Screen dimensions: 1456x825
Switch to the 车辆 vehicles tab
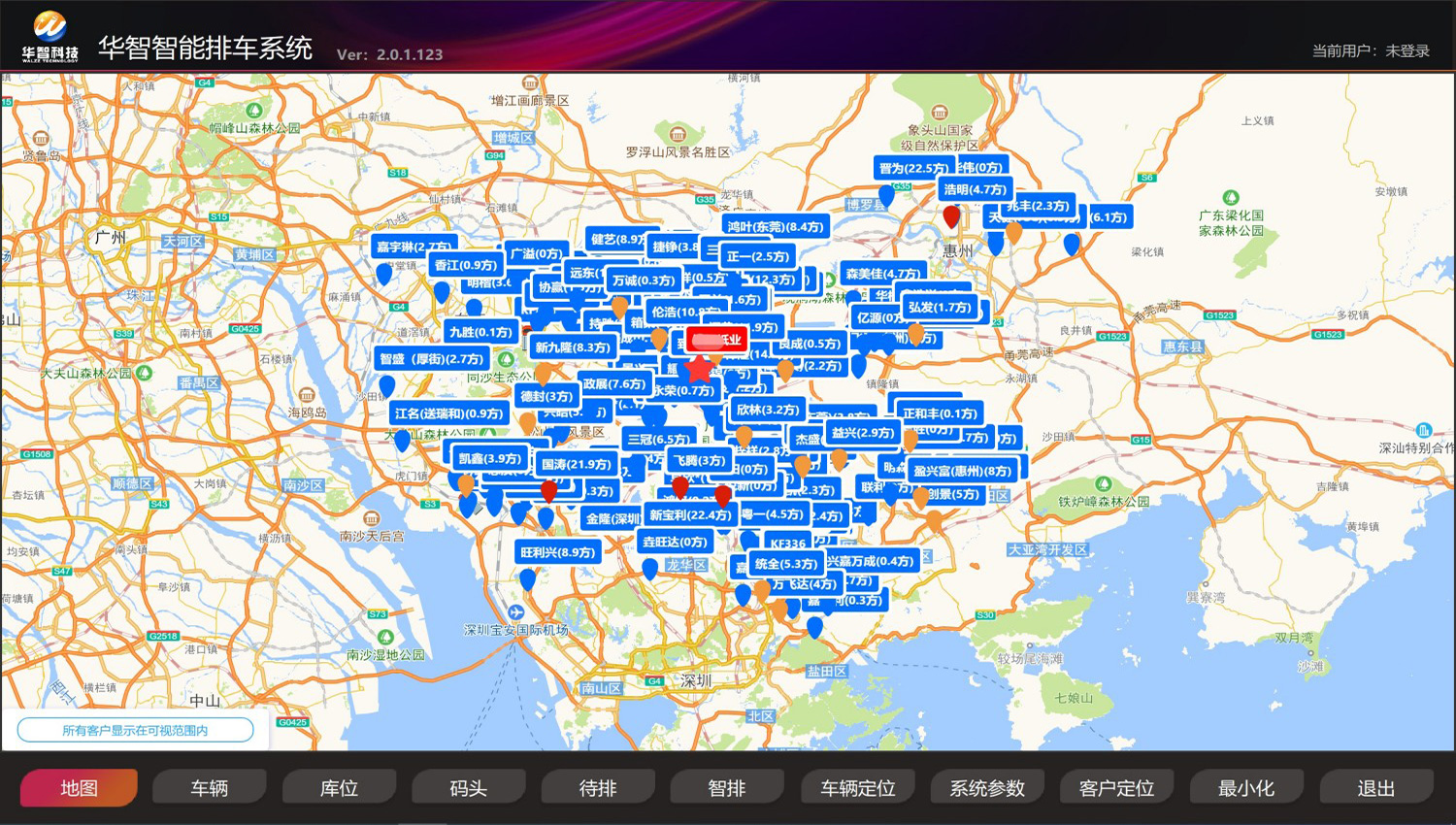[x=209, y=788]
